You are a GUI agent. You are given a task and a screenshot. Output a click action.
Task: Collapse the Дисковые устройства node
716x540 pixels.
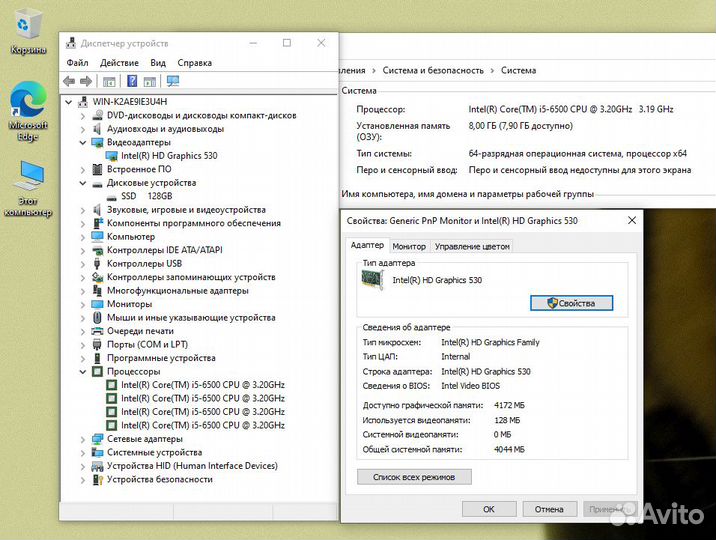point(83,183)
